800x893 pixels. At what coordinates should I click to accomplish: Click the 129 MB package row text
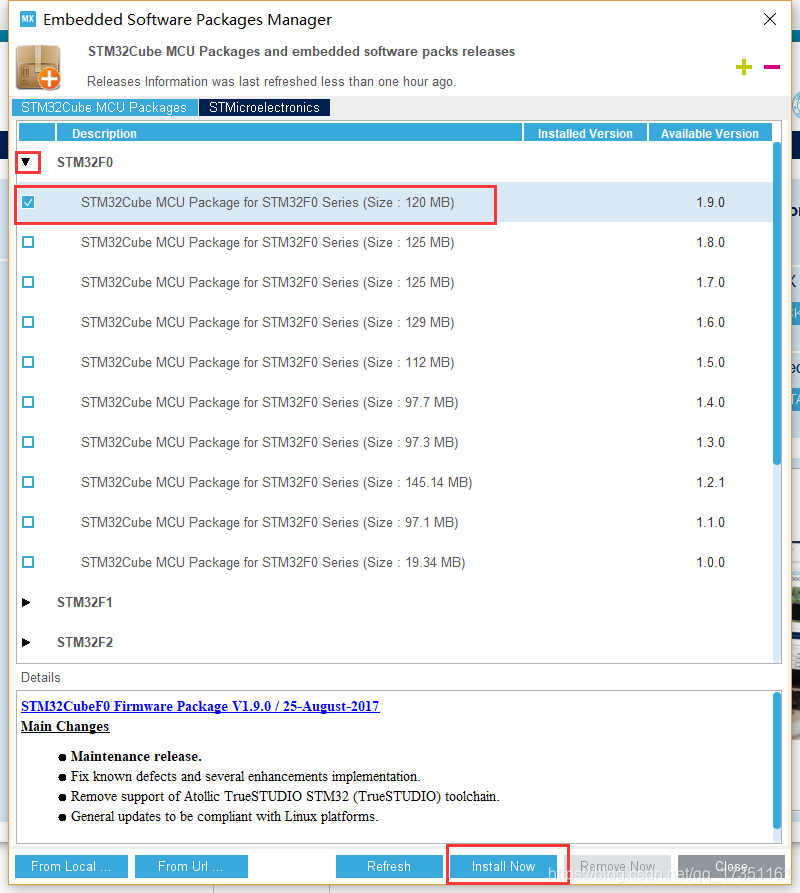click(268, 322)
